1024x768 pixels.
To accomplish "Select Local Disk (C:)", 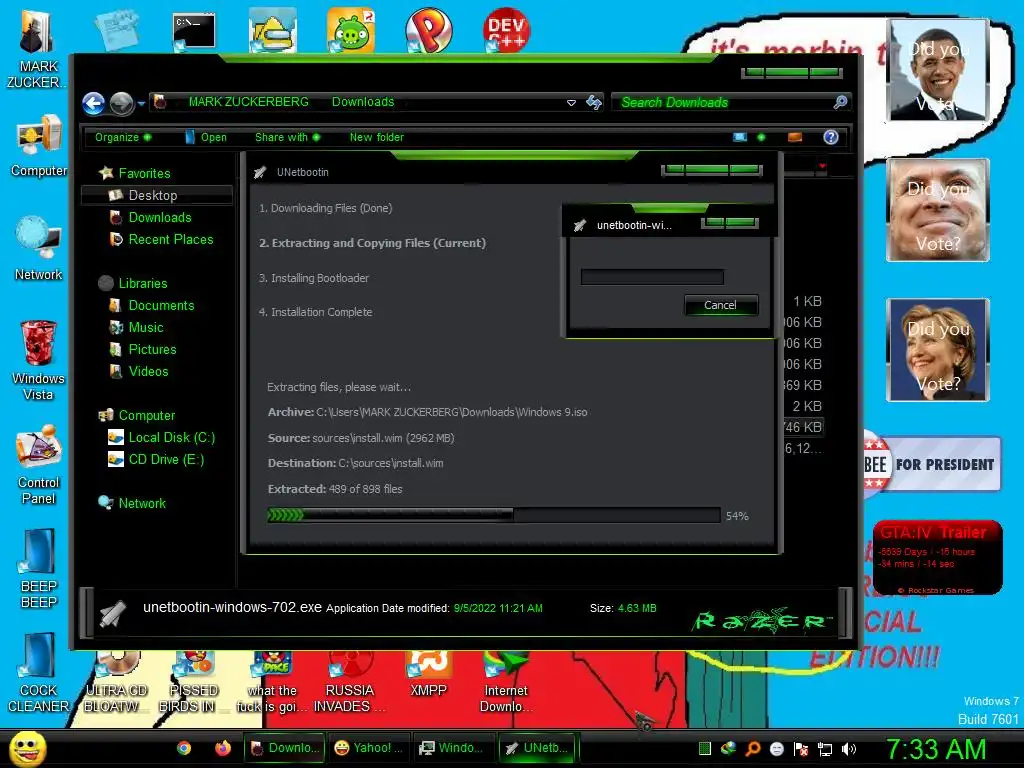I will (162, 438).
